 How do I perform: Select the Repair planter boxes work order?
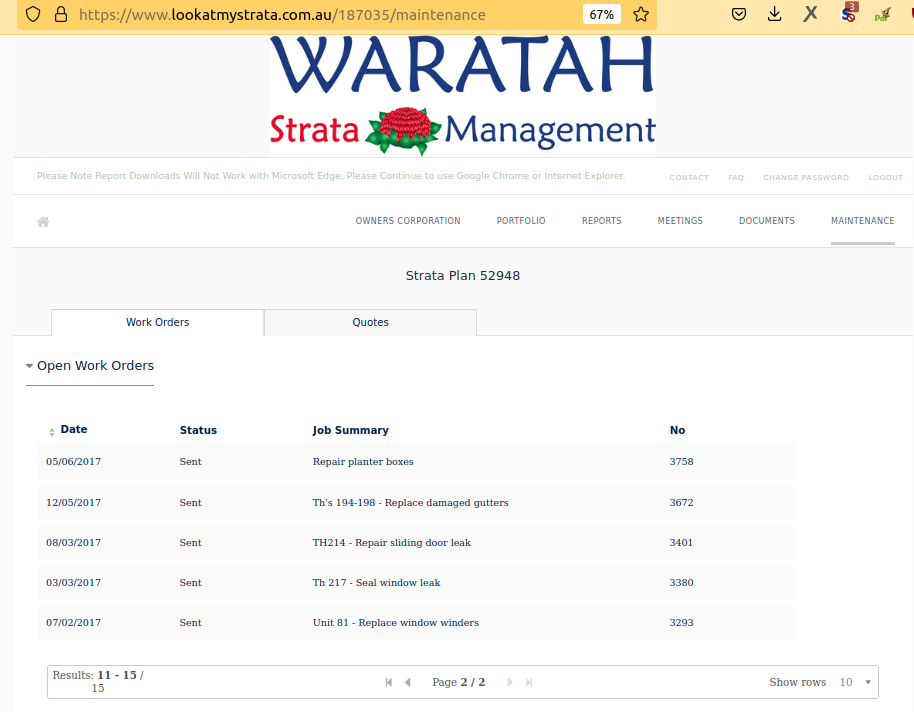pyautogui.click(x=416, y=462)
